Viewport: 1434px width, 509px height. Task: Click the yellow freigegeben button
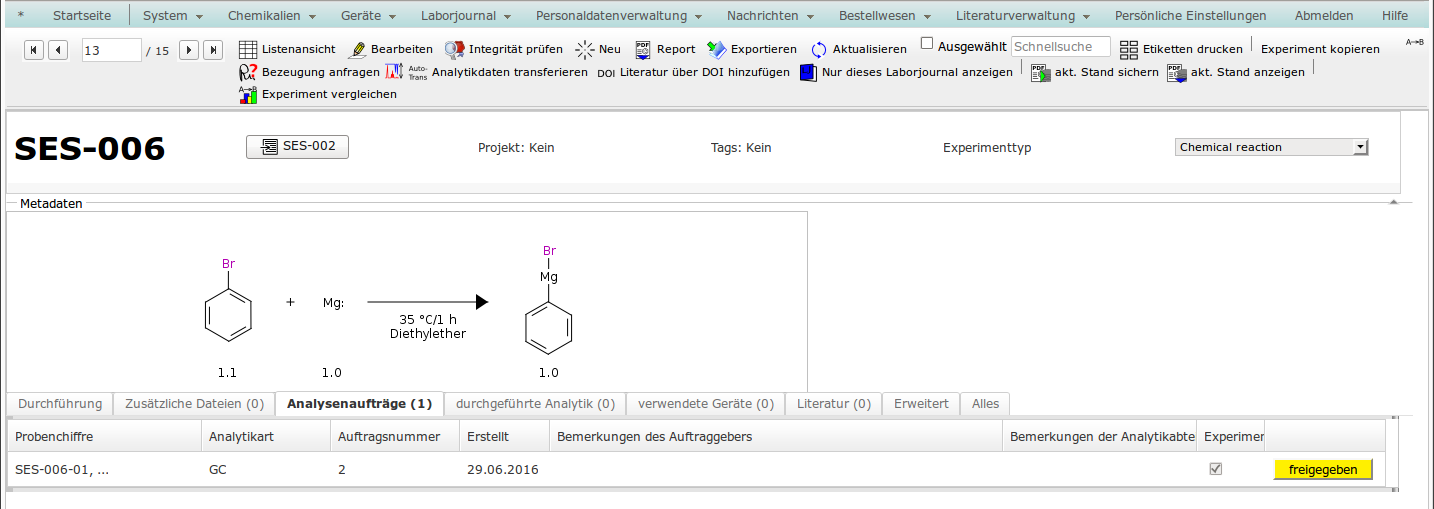(x=1323, y=470)
